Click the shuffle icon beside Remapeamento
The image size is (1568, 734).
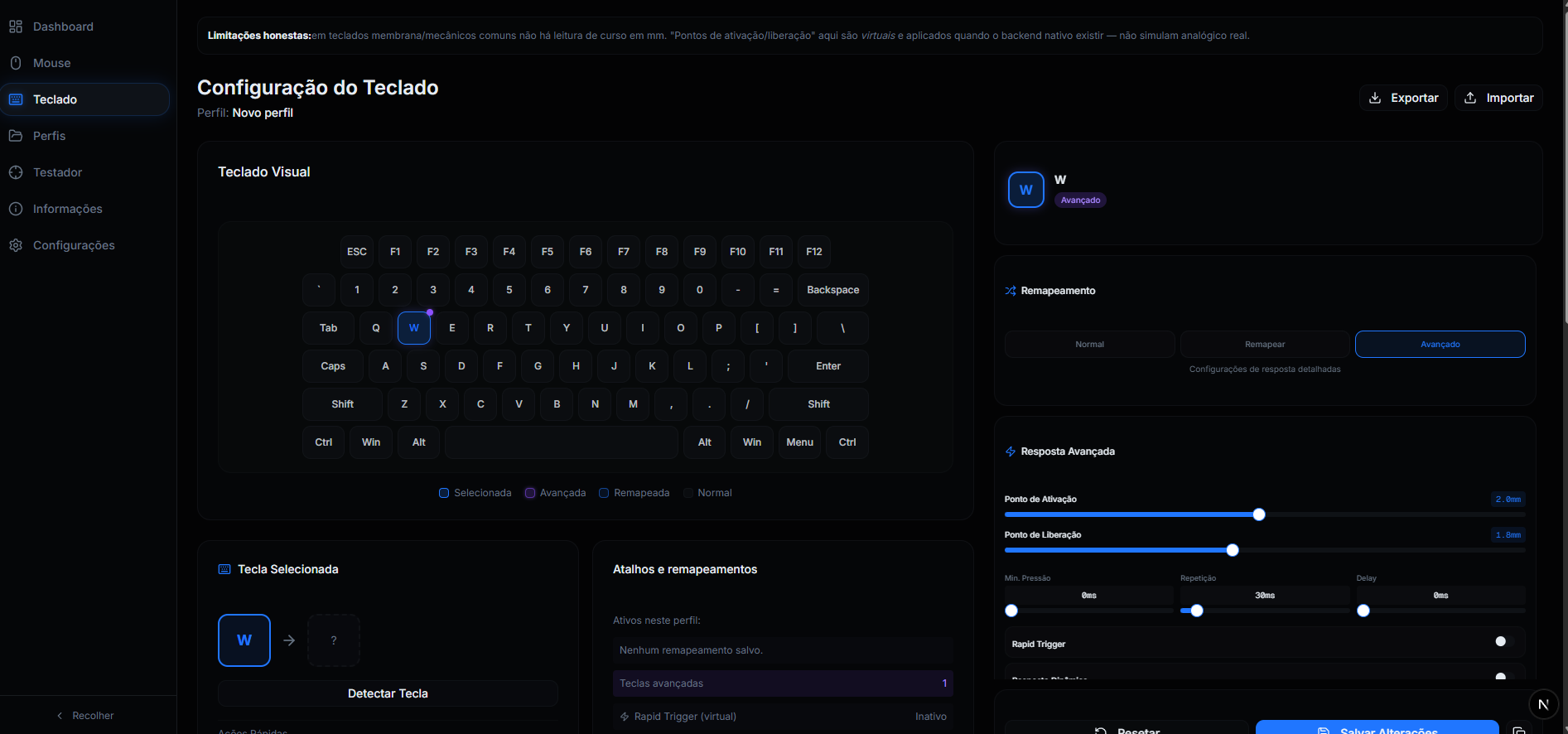coord(1011,291)
